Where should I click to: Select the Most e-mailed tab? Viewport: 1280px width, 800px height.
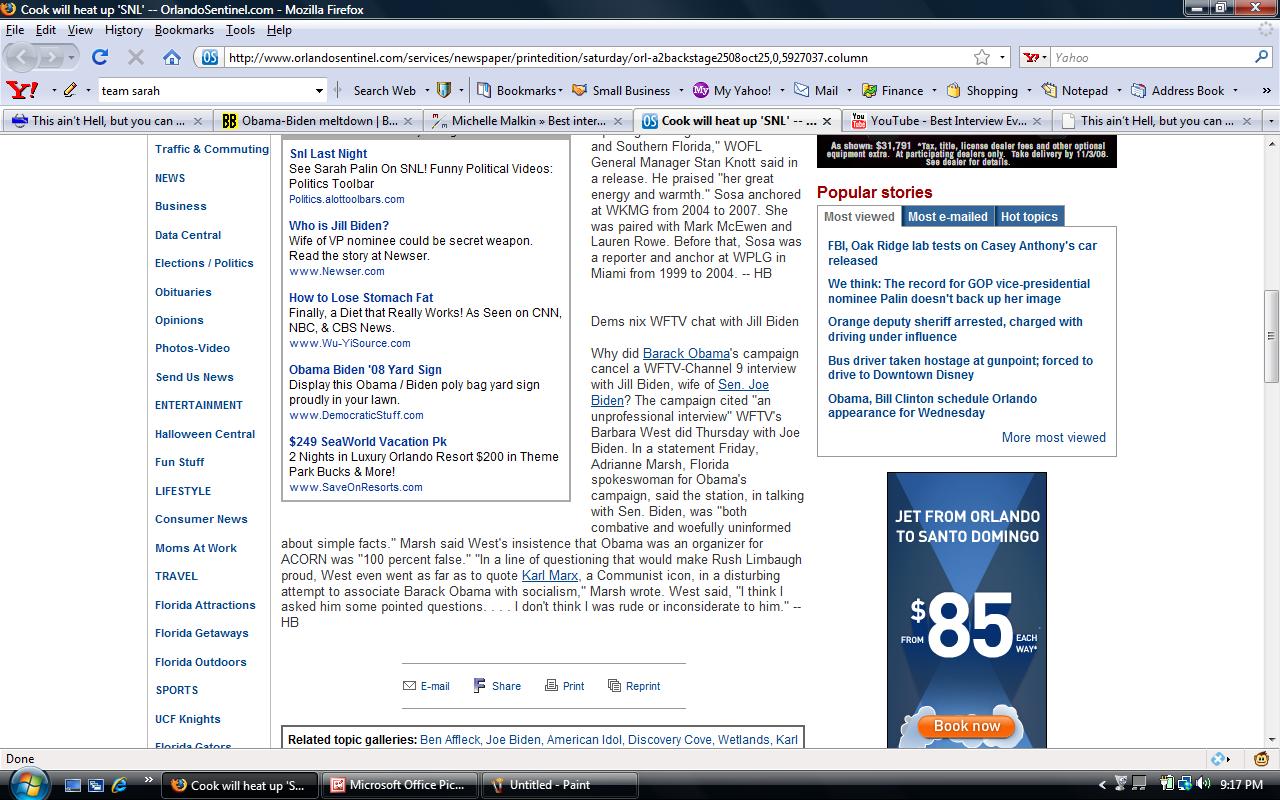(947, 216)
